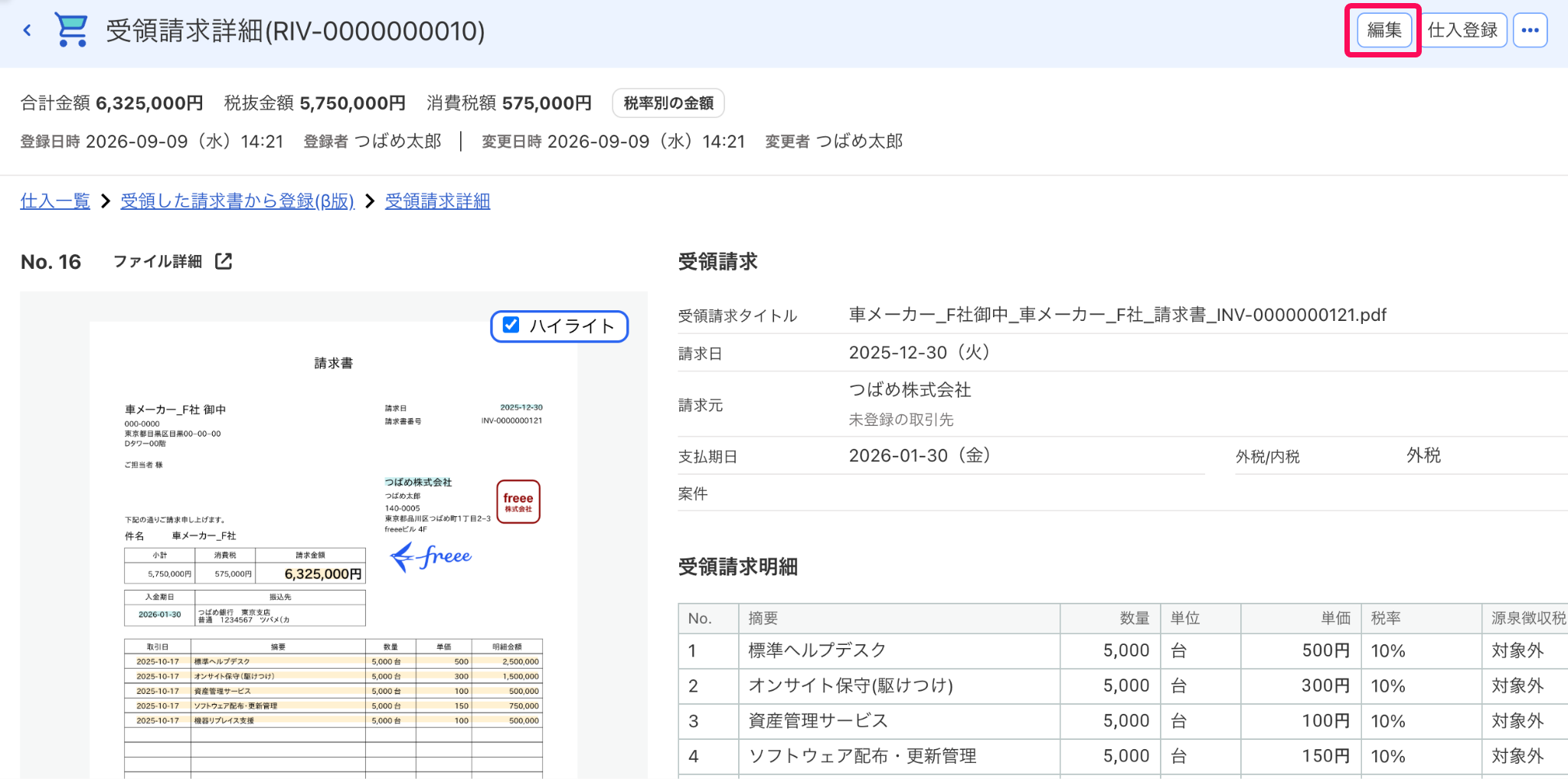Click the highlighted 入金期日 2026-01-30 in preview
This screenshot has width=1568, height=779.
tap(159, 614)
